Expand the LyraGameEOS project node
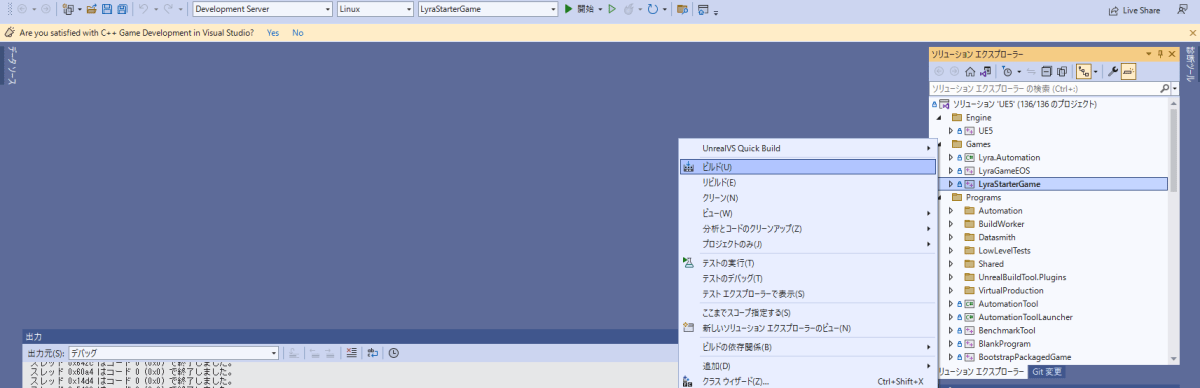 point(951,171)
